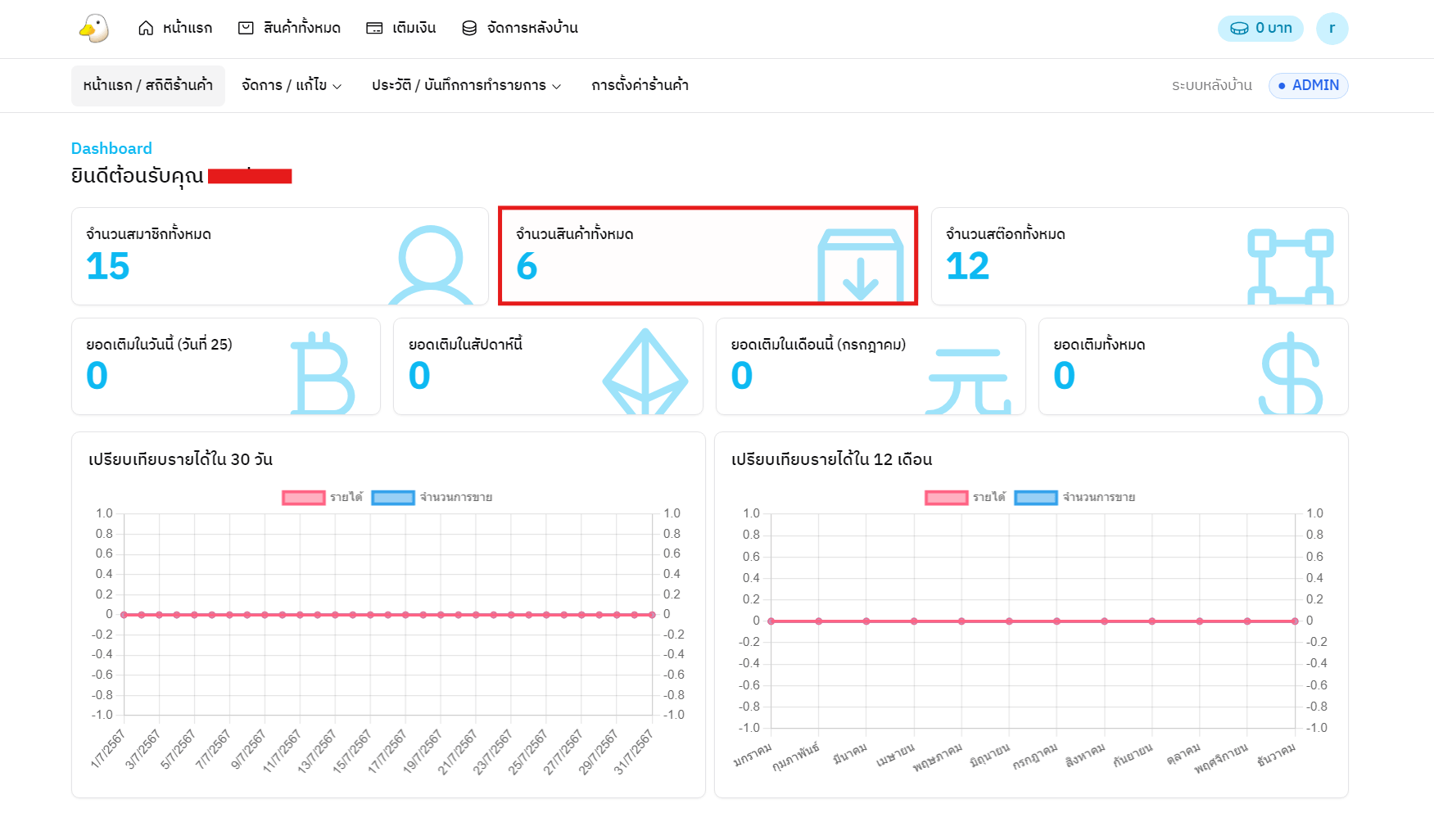This screenshot has width=1434, height=840.
Task: Toggle รายได้ legend in 30-day chart
Action: tap(323, 497)
